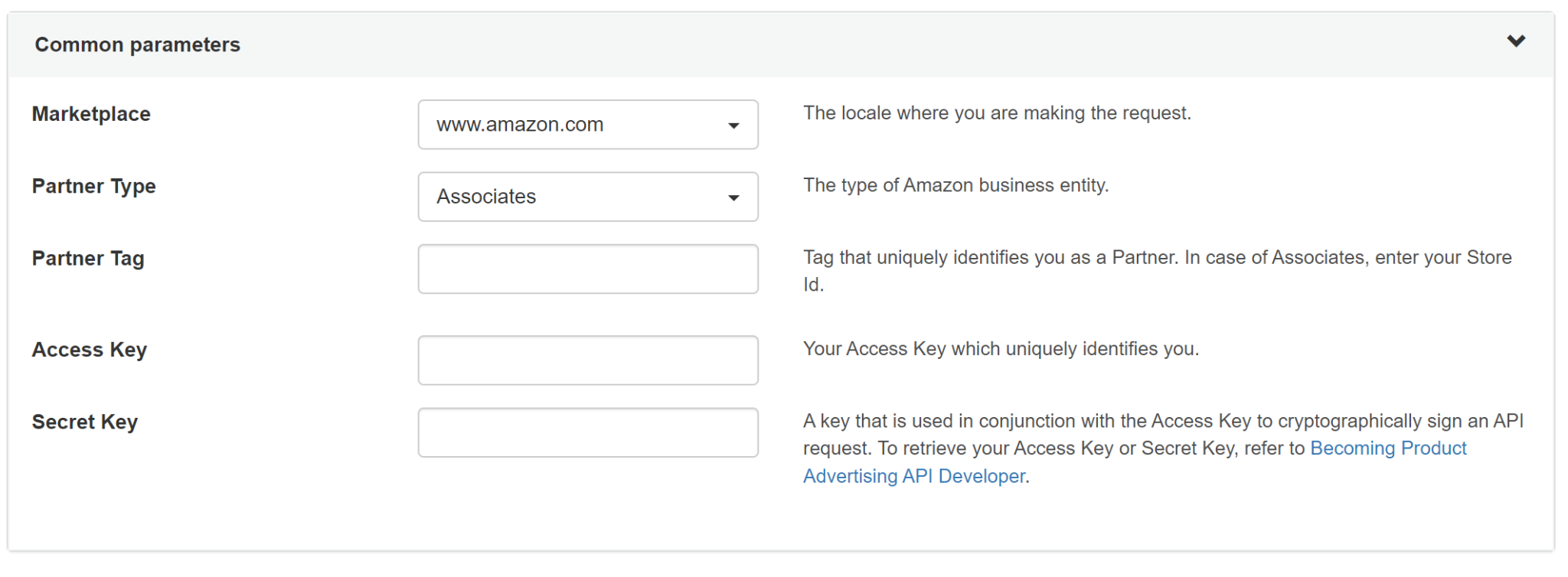Click the Marketplace label
This screenshot has width=1568, height=577.
click(90, 113)
